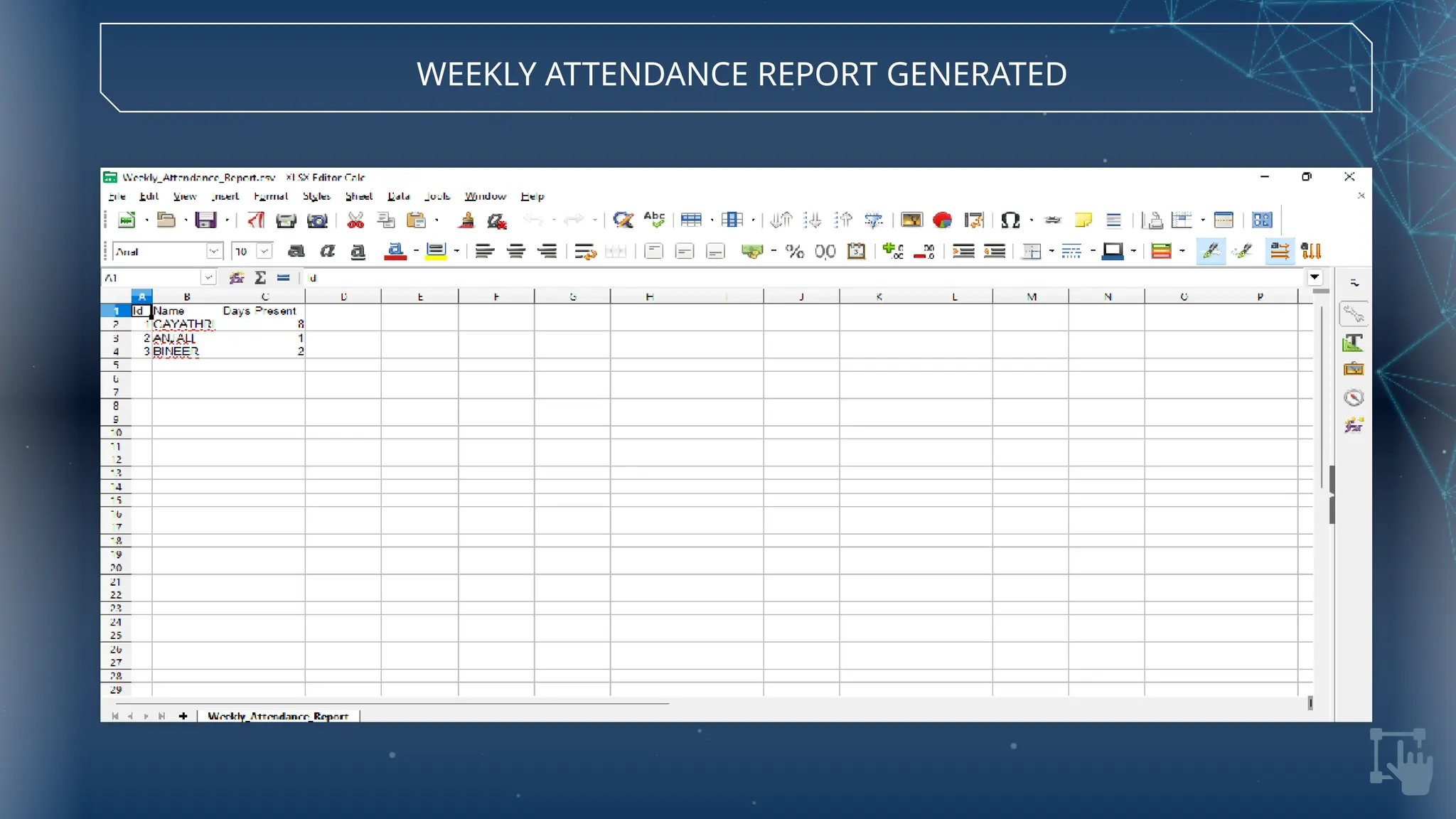Click the Delete Decimal Place icon
This screenshot has width=1456, height=819.
pos(924,252)
